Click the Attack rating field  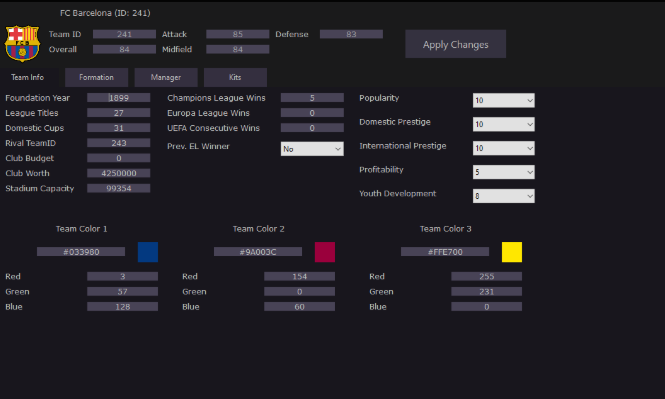click(x=238, y=34)
